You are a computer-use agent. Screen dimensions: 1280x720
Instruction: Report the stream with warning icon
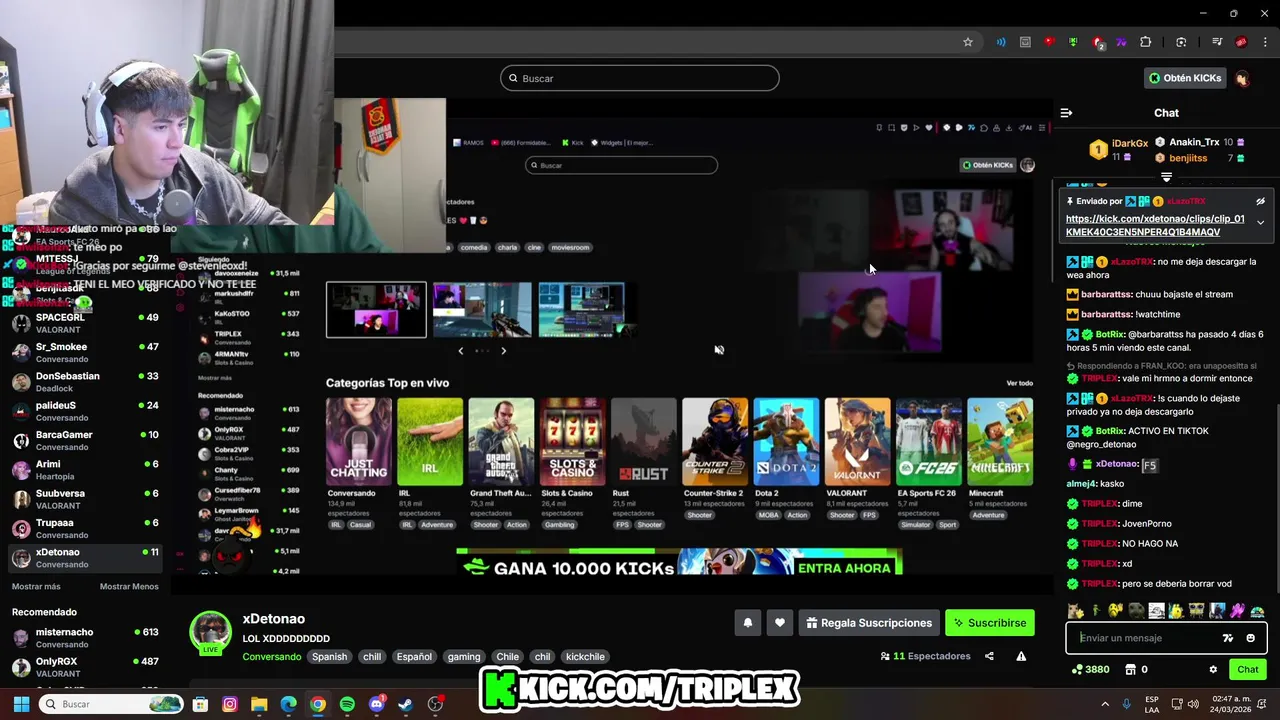1021,656
